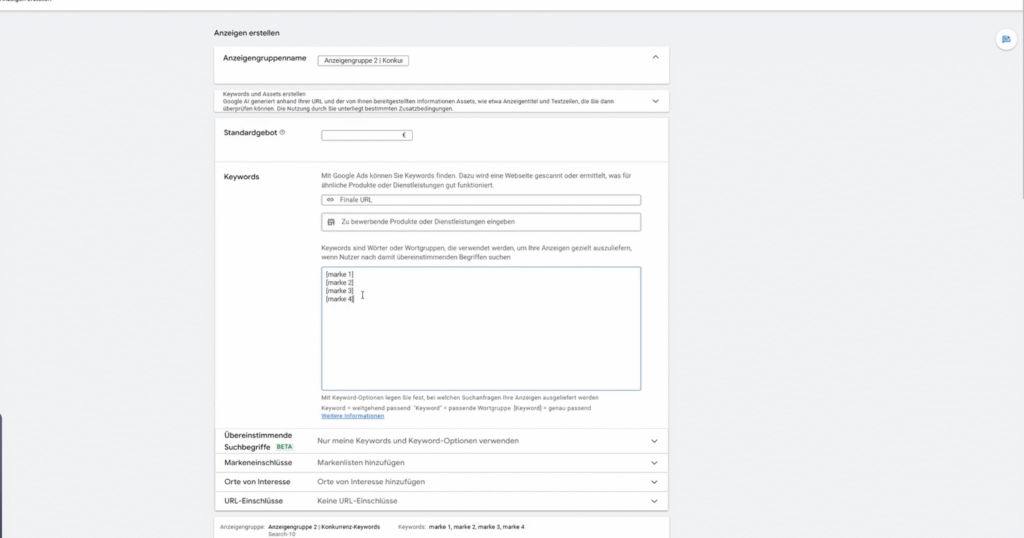The width and height of the screenshot is (1024, 538).
Task: Click the link icon in Finale URL field
Action: [x=330, y=200]
